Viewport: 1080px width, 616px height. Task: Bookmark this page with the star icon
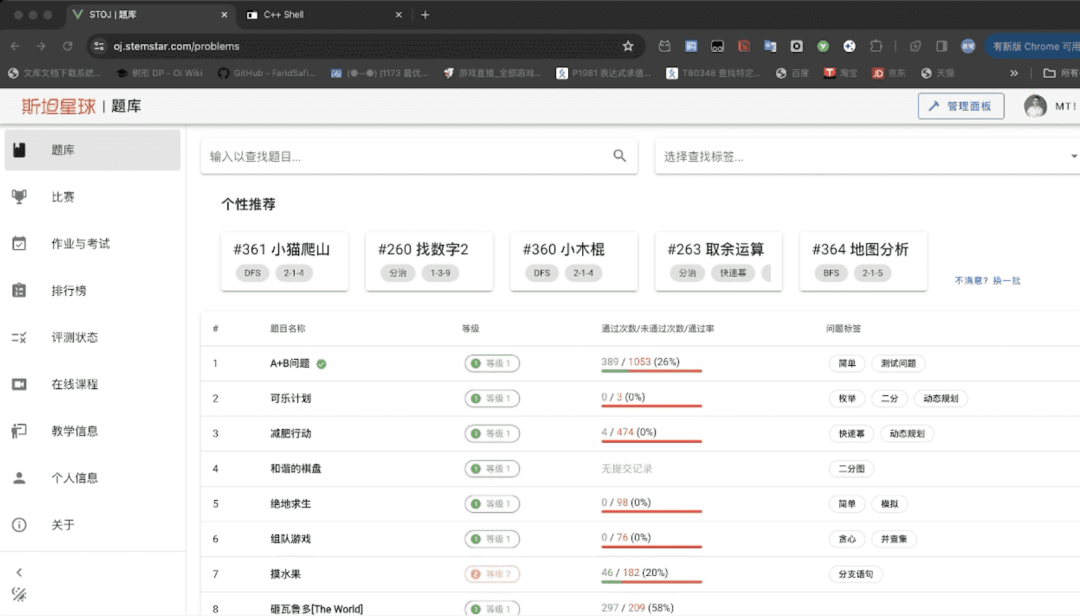[x=628, y=46]
